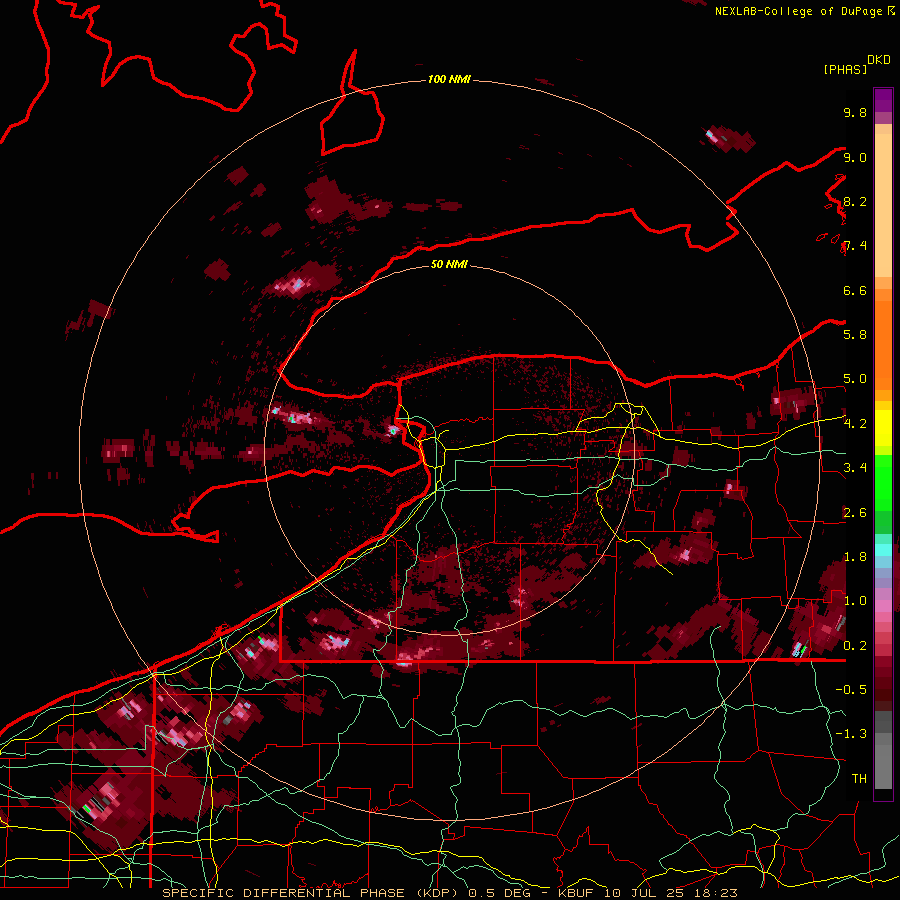Pick the pink segment of the color bar
Viewport: 900px width, 900px height.
(883, 606)
